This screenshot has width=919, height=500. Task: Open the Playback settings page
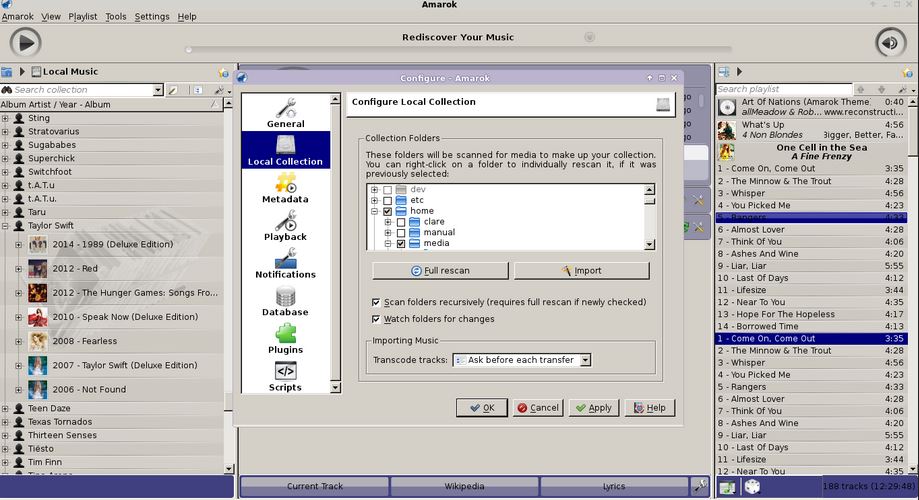pos(285,226)
